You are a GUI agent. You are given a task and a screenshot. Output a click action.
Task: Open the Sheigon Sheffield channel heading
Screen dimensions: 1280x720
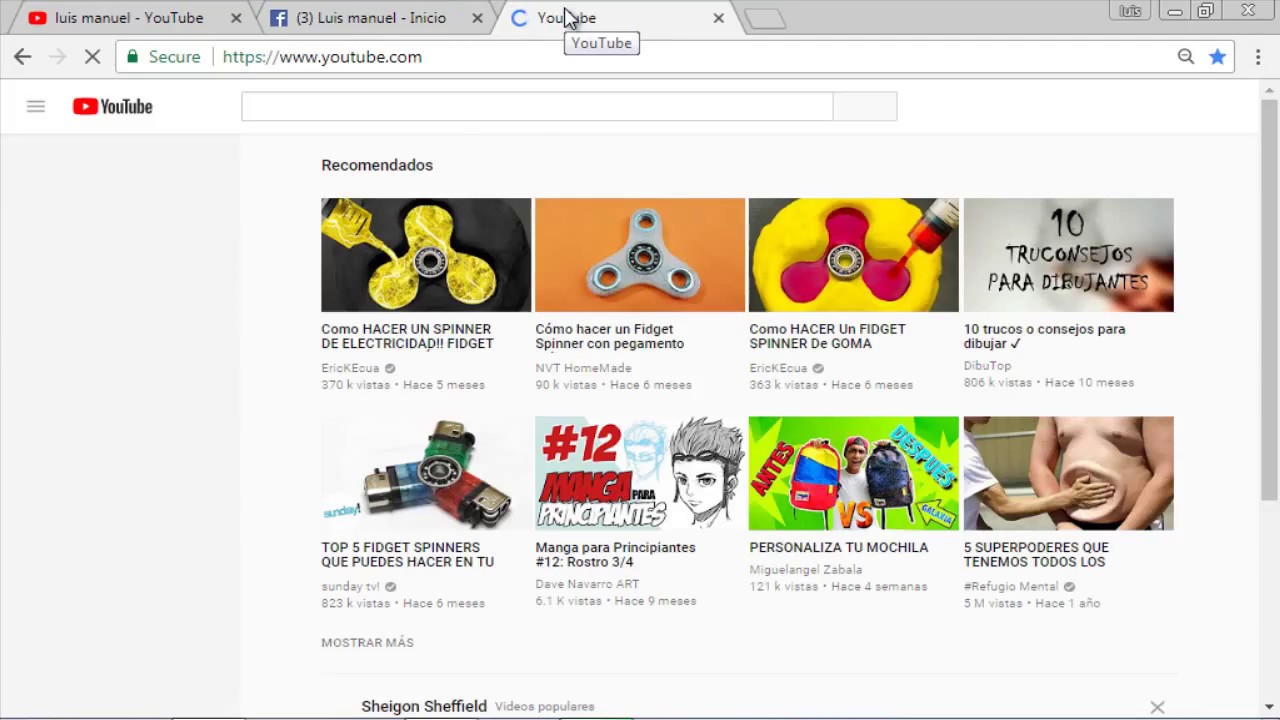(x=424, y=706)
